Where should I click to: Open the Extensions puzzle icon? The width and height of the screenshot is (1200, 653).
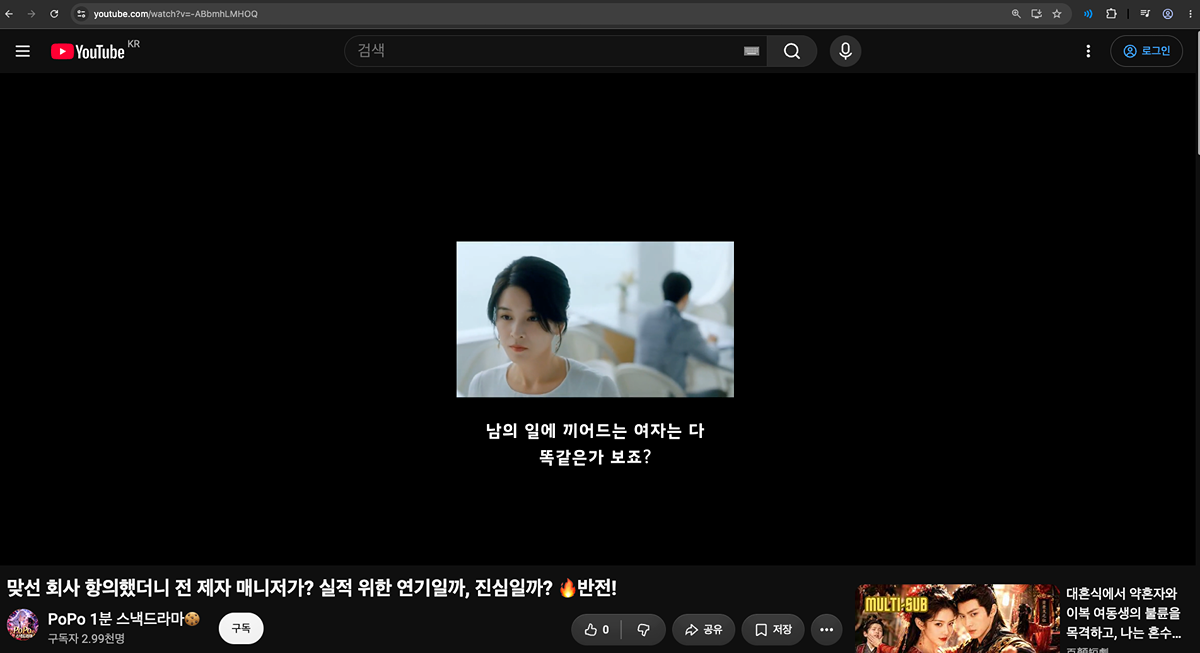click(1111, 14)
